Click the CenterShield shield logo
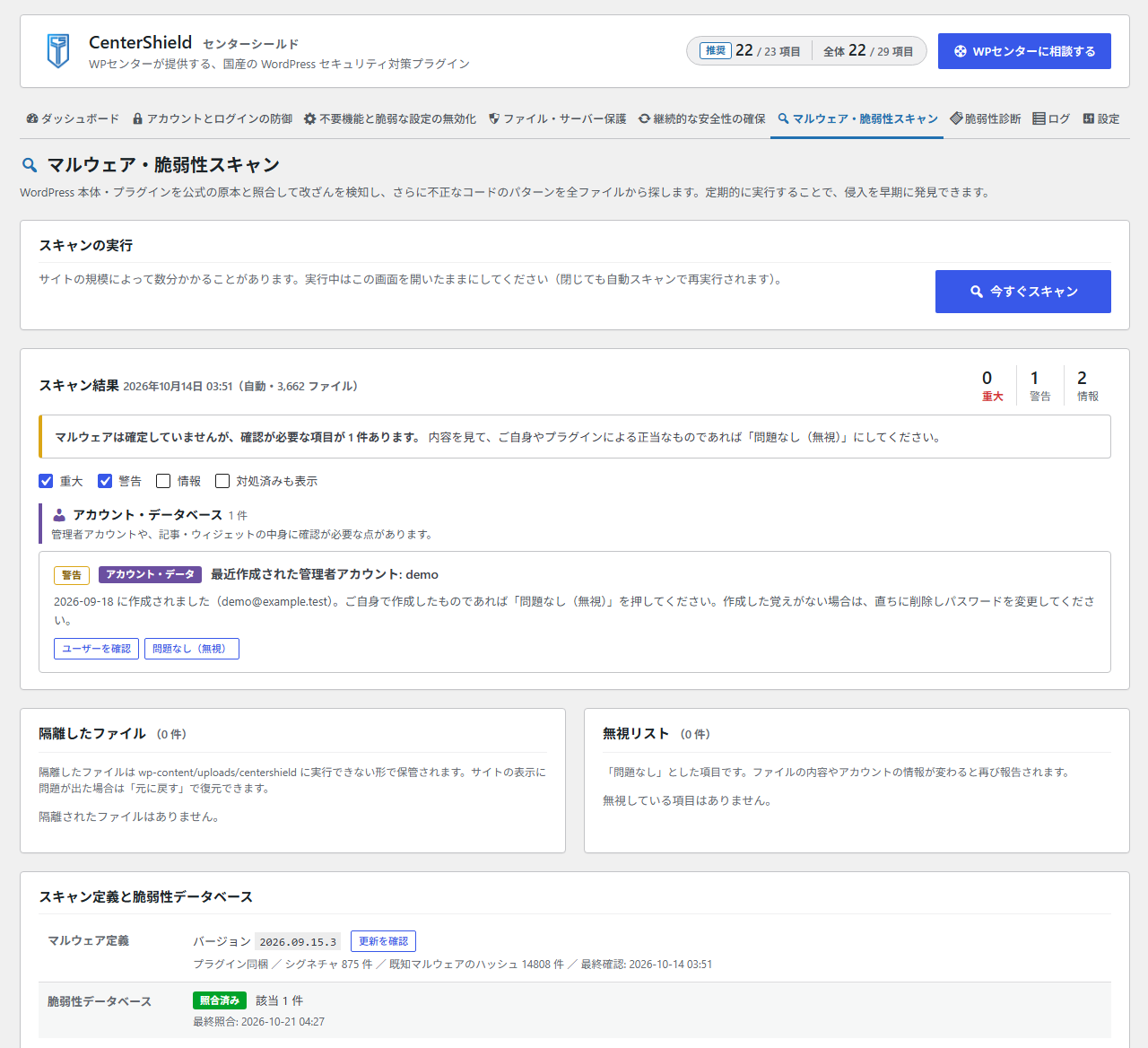The image size is (1148, 1048). [x=58, y=51]
